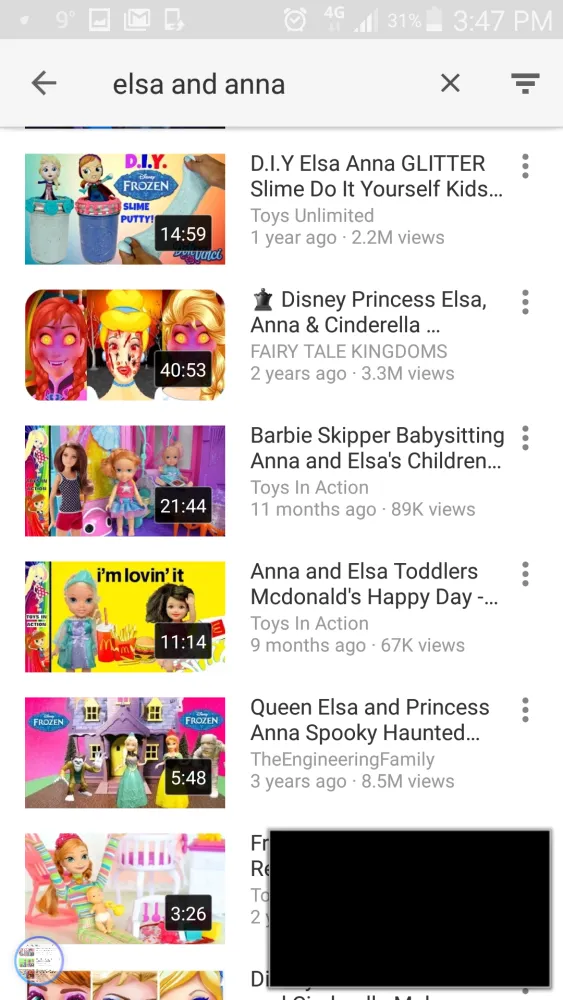Open the search filter icon

click(x=525, y=83)
